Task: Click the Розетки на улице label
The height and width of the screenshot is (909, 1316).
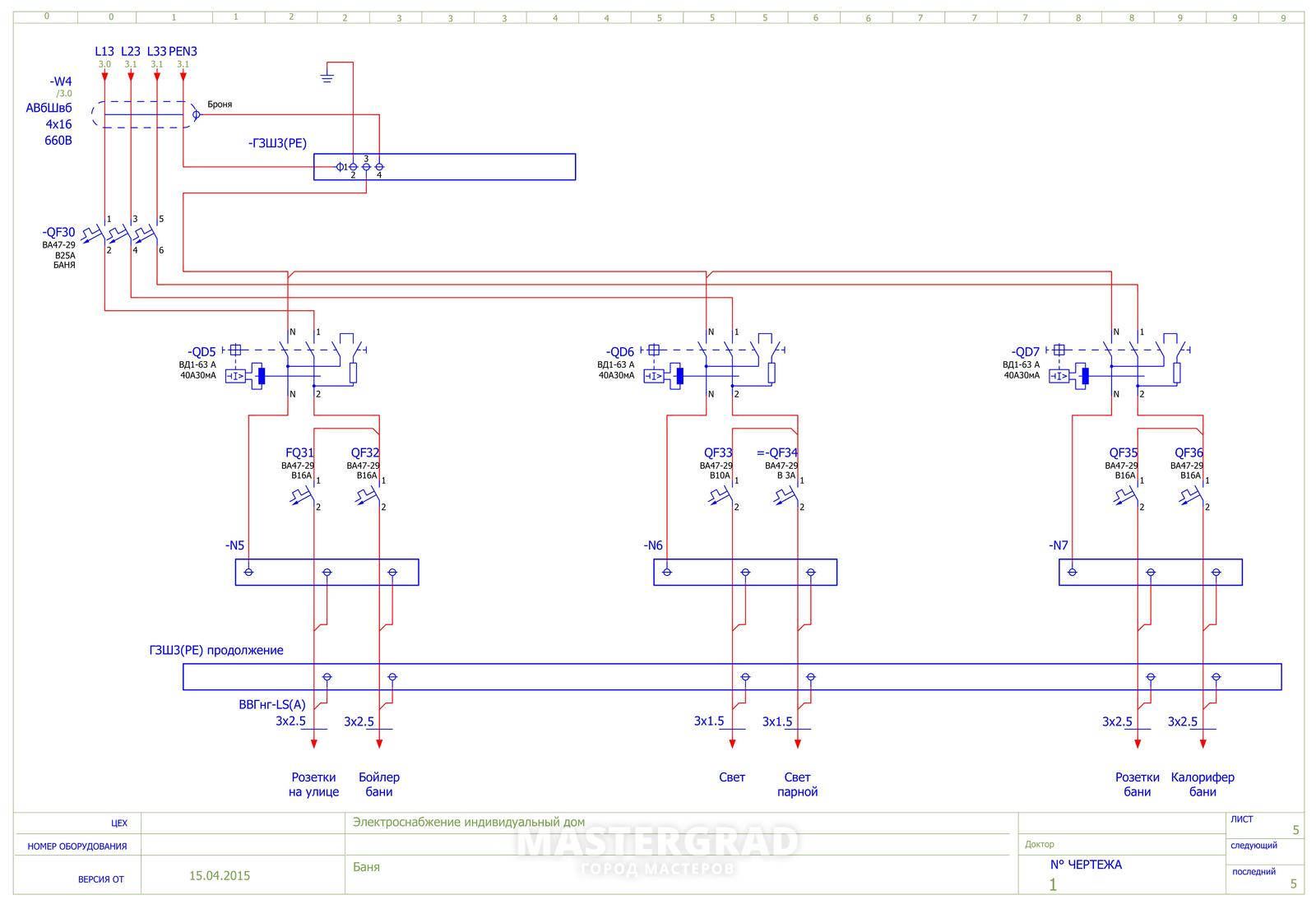Action: click(x=314, y=785)
